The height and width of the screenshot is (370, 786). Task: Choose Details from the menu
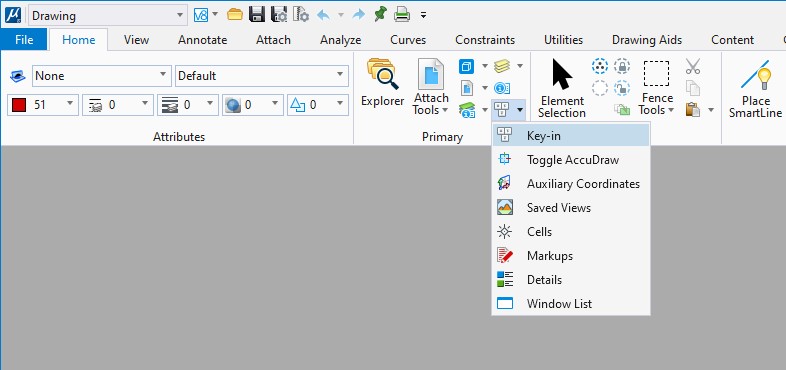click(x=570, y=280)
